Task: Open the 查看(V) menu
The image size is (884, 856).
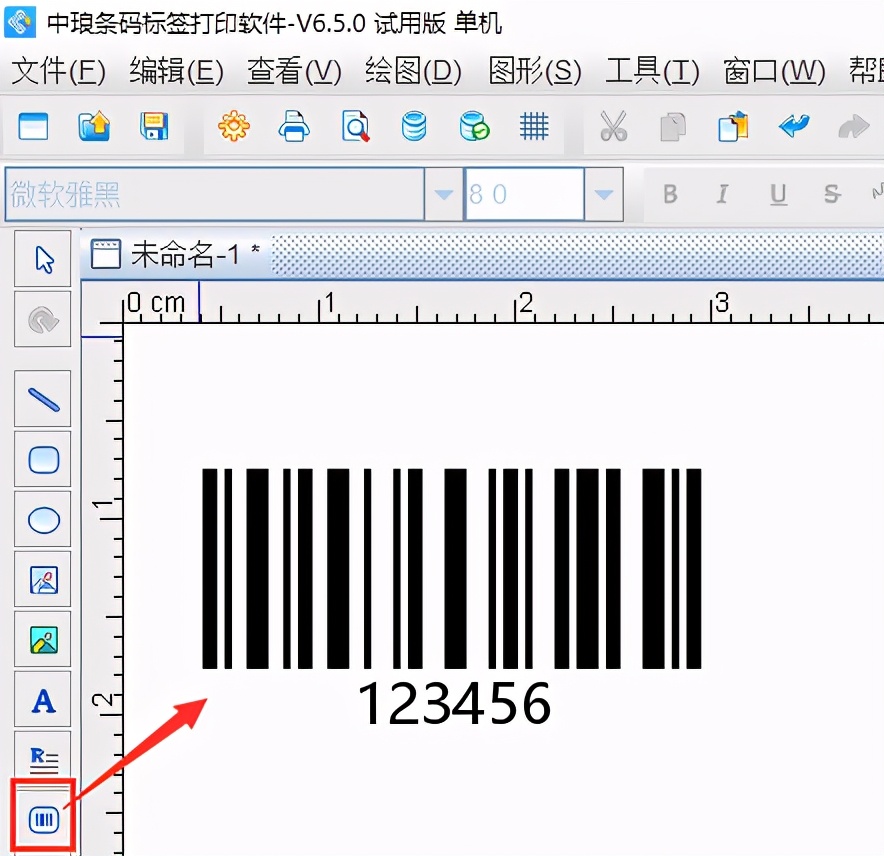Action: pos(294,71)
